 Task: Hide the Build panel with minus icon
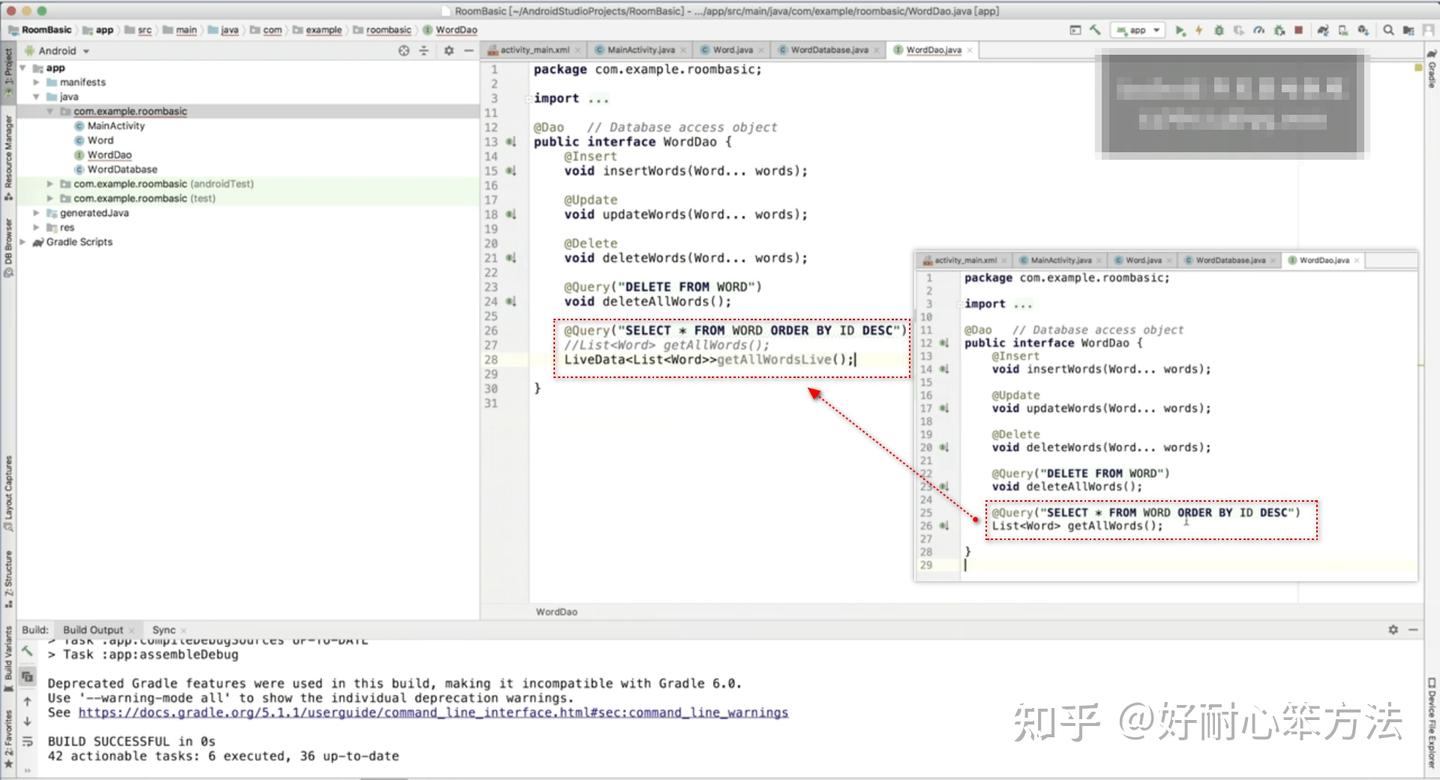point(1413,630)
